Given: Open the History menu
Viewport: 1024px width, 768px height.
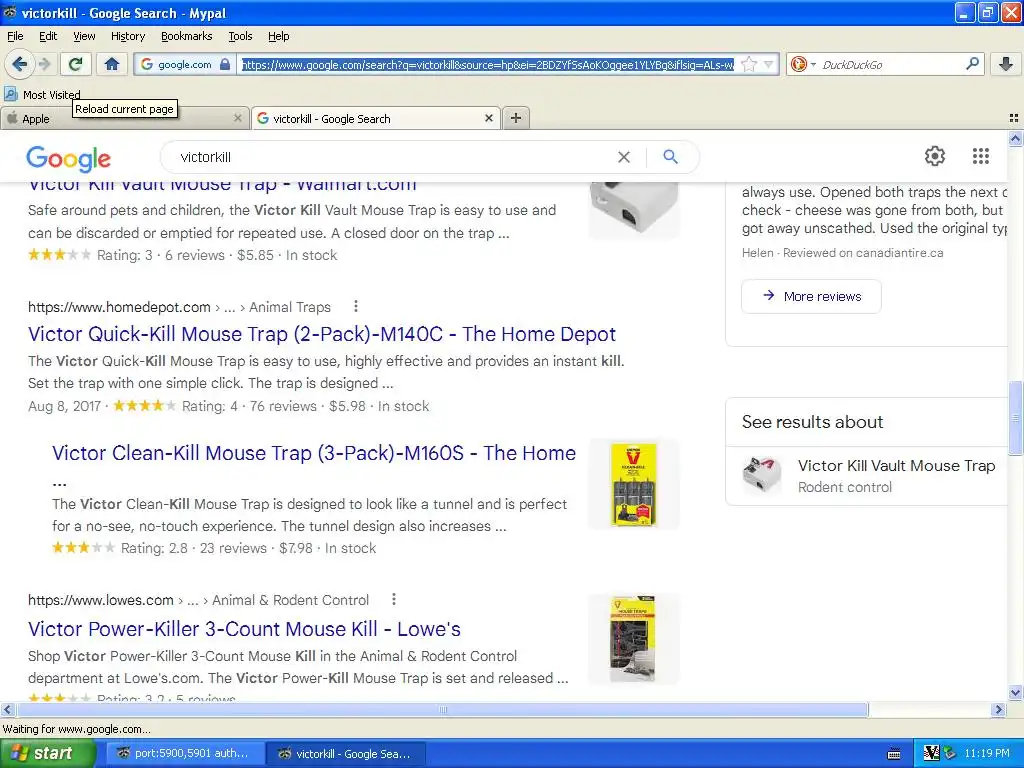Looking at the screenshot, I should pos(127,36).
